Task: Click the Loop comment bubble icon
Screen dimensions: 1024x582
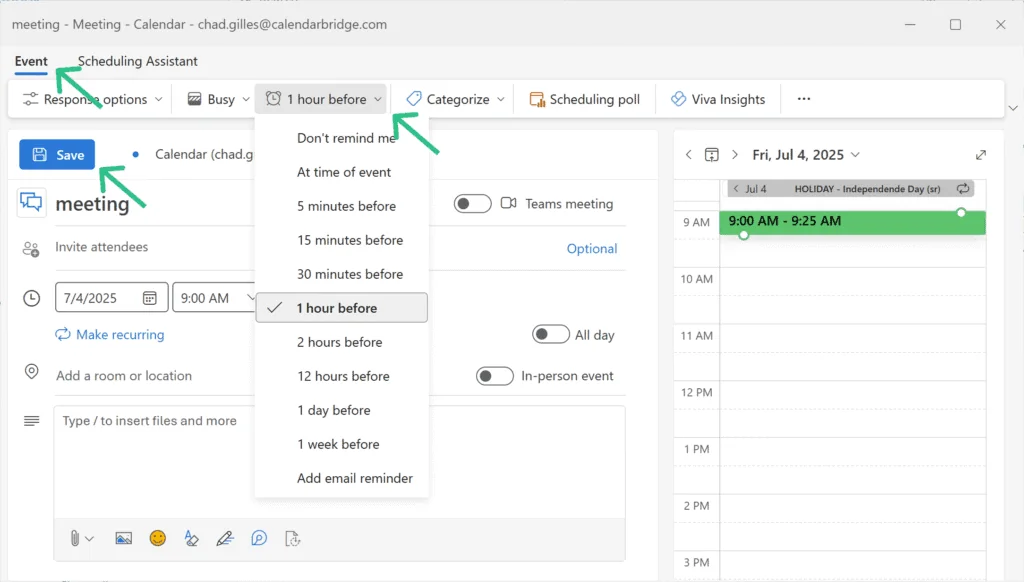Action: tap(259, 538)
